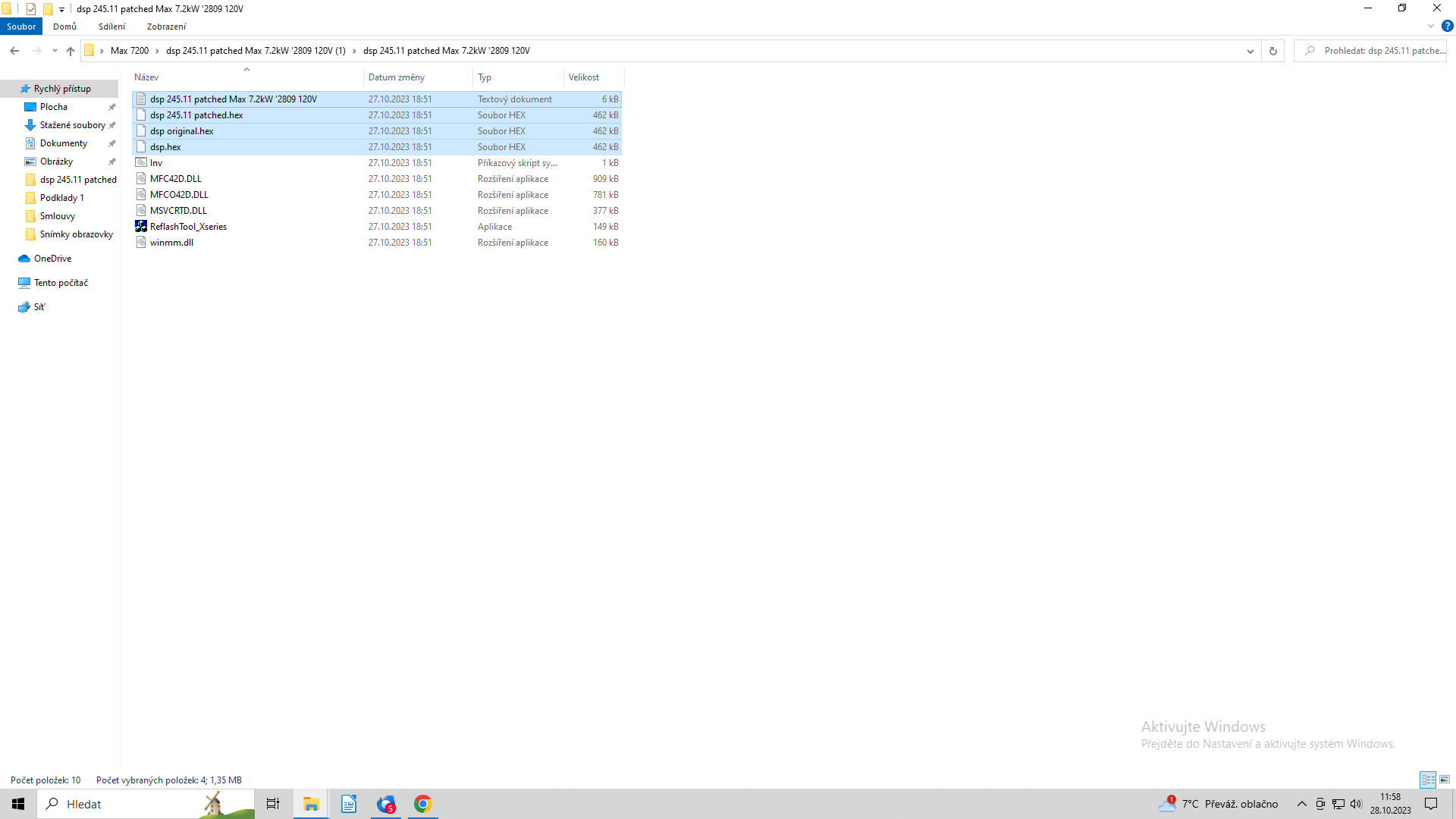Click the Back navigation arrow
This screenshot has width=1456, height=819.
14,51
